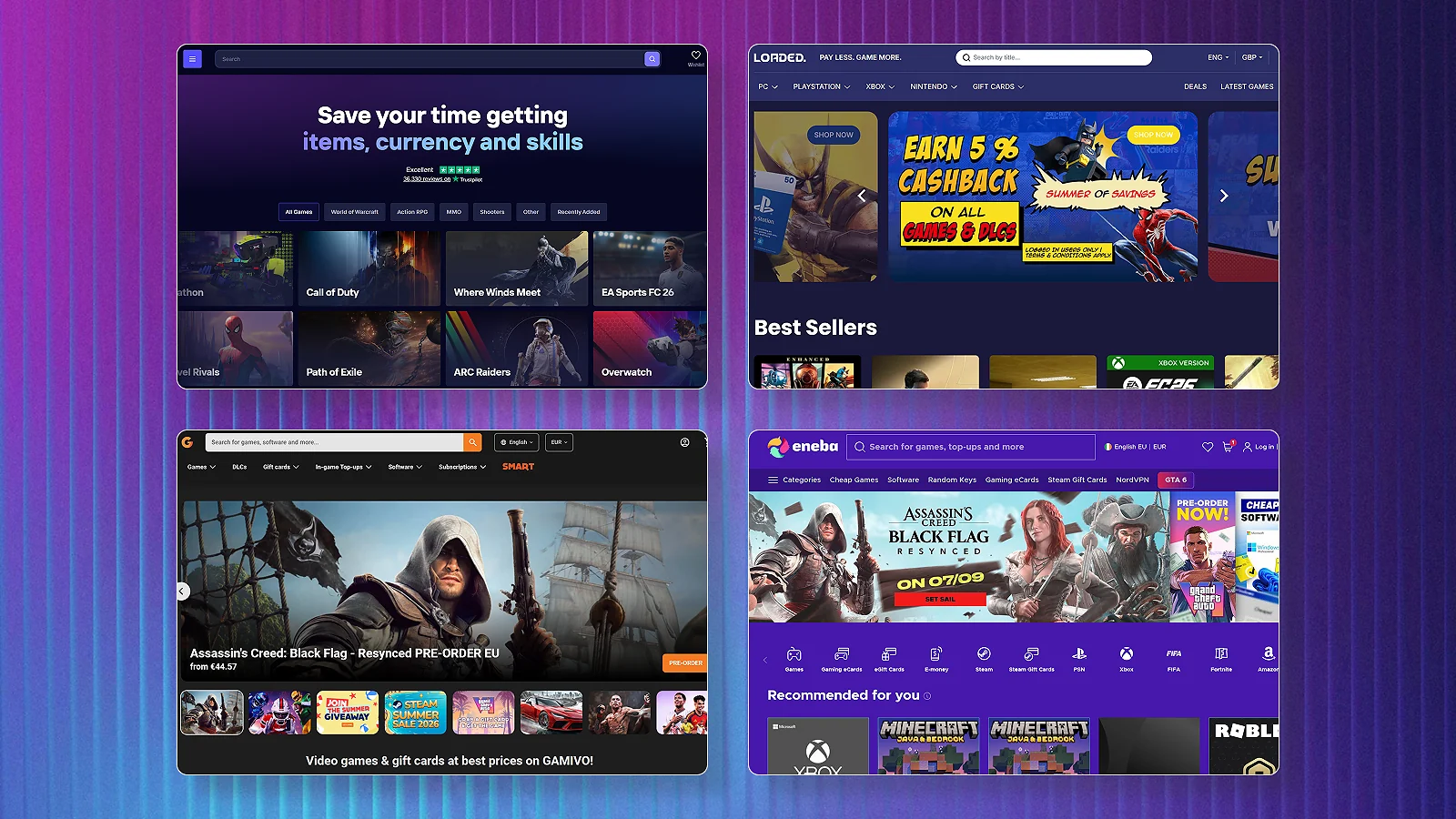Image resolution: width=1456 pixels, height=819 pixels.
Task: Click info icon beside Recommended for you
Action: click(x=927, y=696)
